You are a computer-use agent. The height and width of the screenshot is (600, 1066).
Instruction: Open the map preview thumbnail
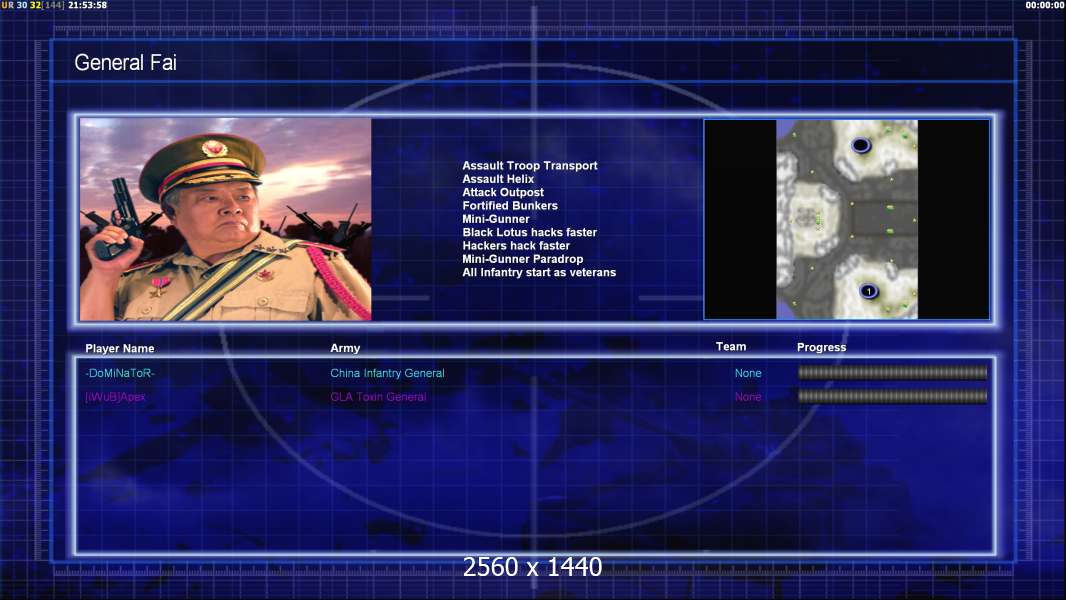[x=846, y=219]
